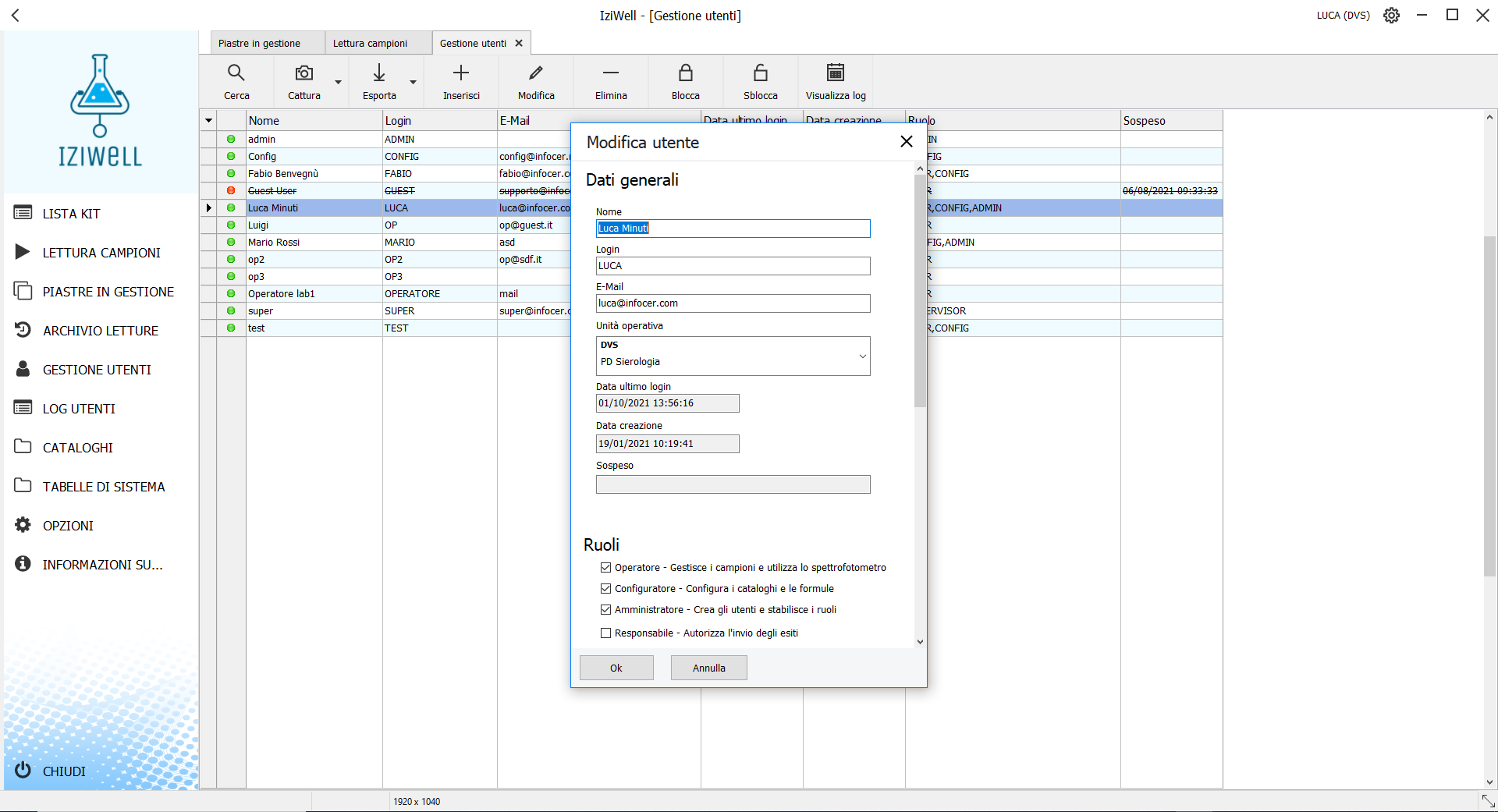Viewport: 1498px width, 812px height.
Task: Click the Cerca search icon
Action: click(236, 73)
